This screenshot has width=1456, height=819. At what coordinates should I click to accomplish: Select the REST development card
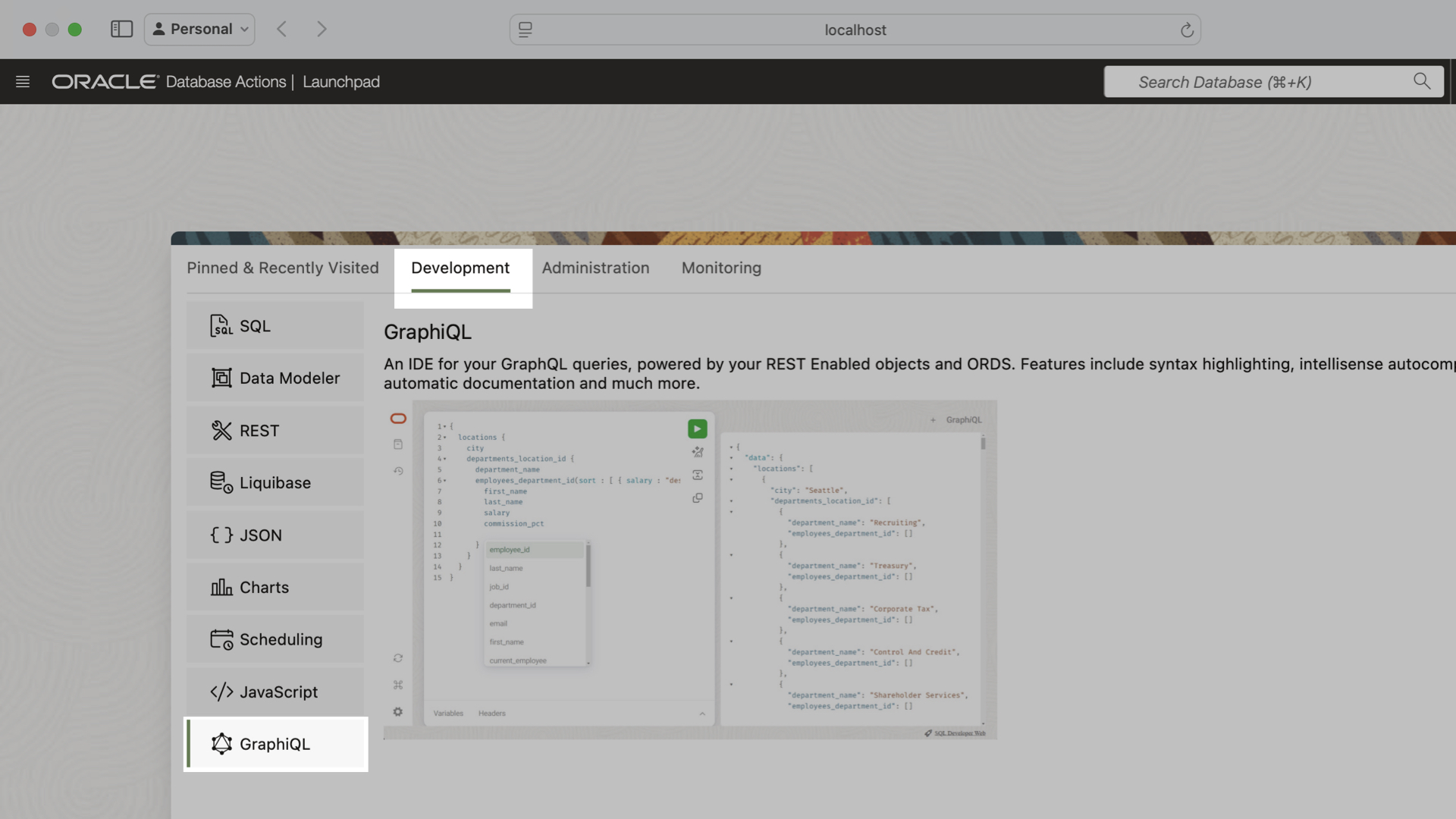(x=275, y=431)
